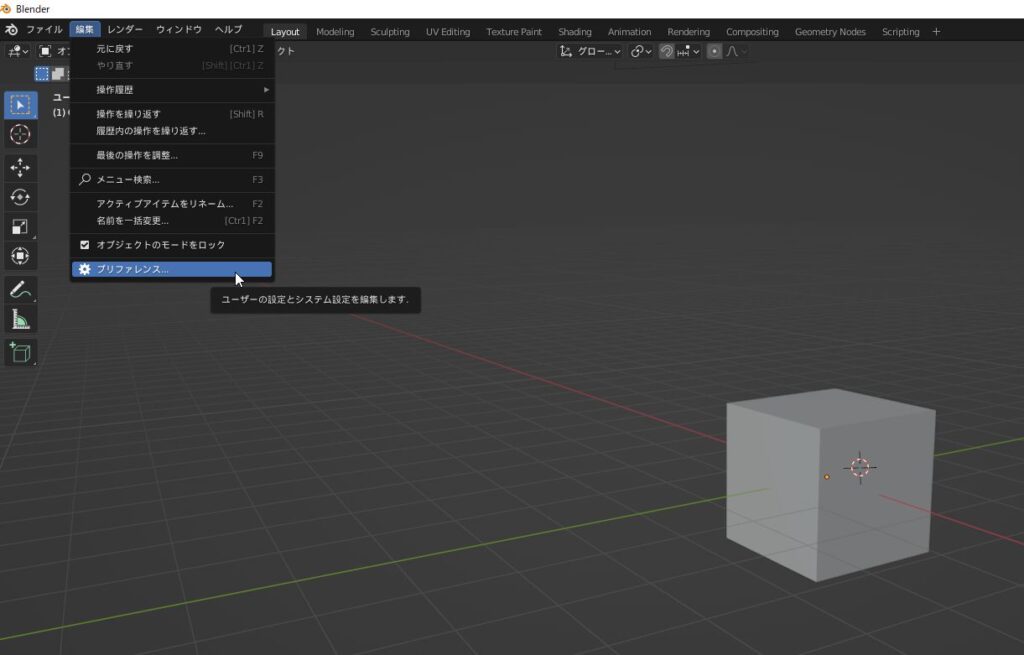Open the レンダー menu
The width and height of the screenshot is (1024, 655).
(x=125, y=29)
